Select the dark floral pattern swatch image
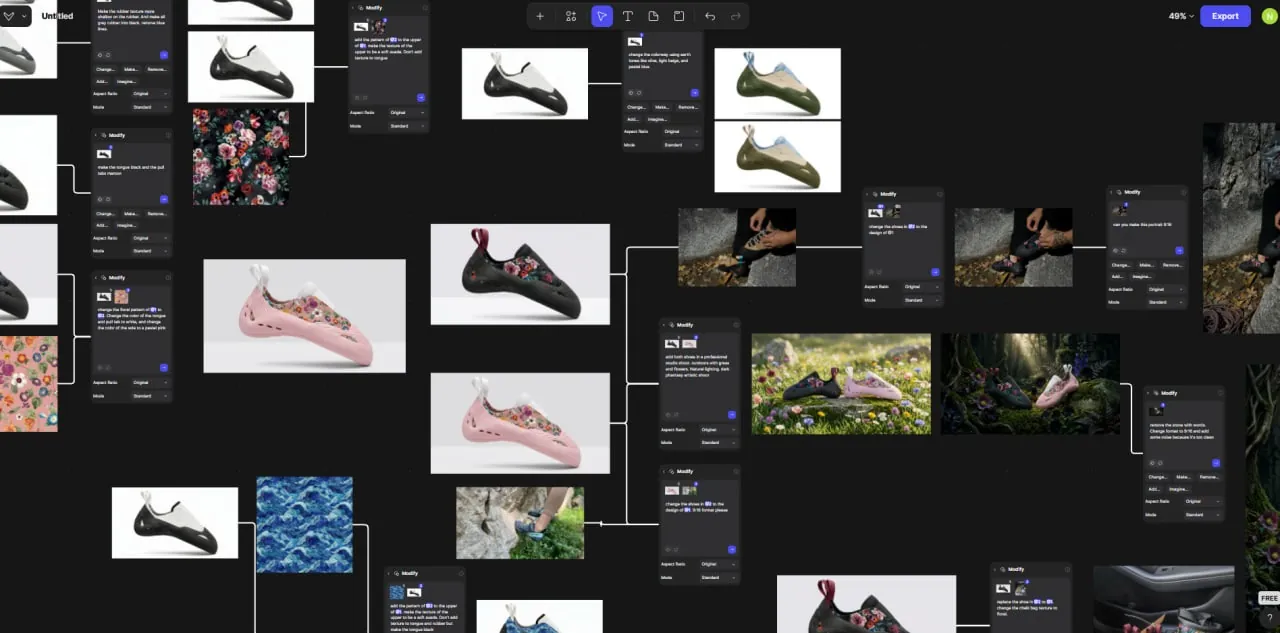 (241, 157)
